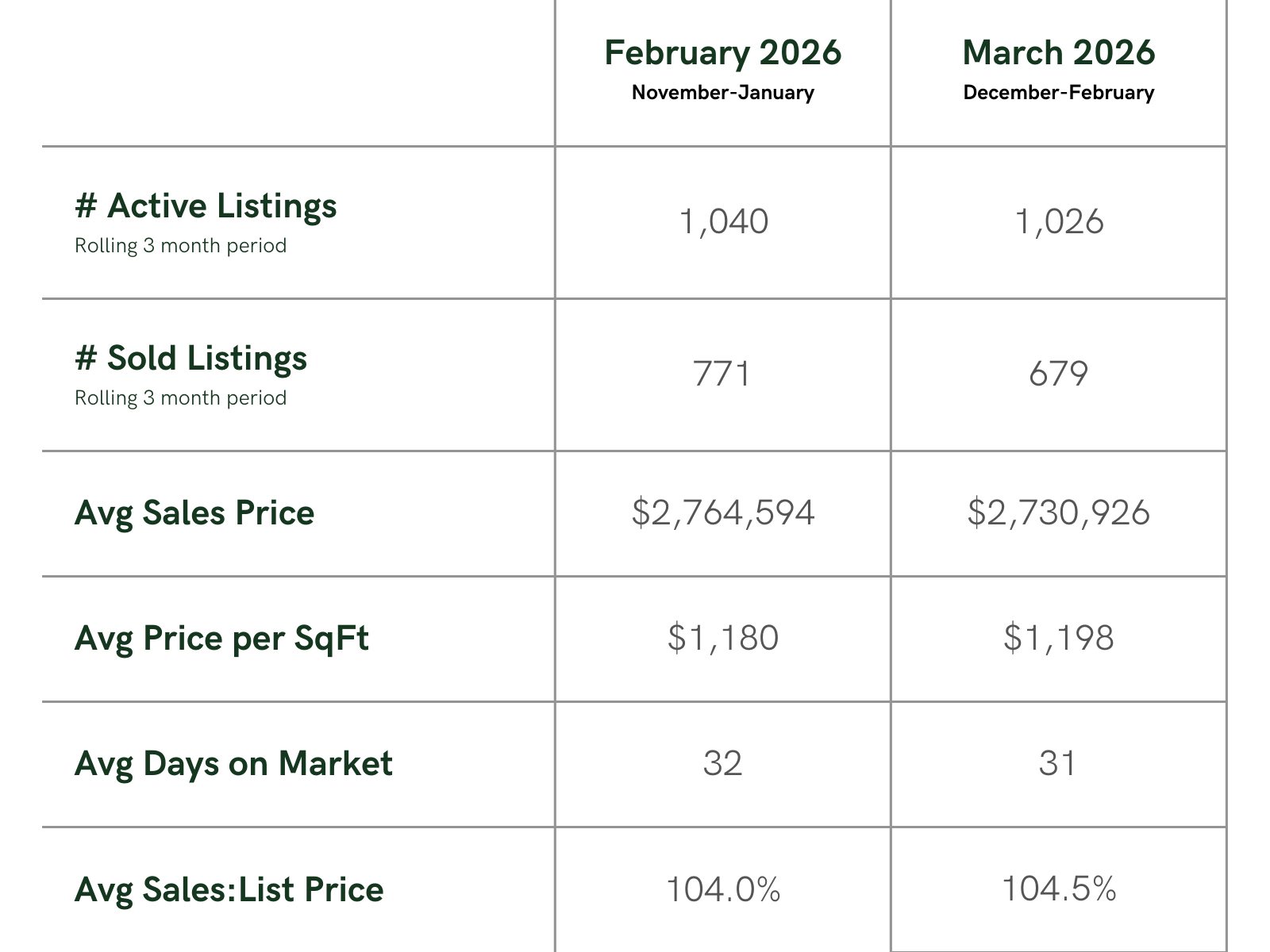Click the March 2026 column header
Viewport: 1270px width, 952px height.
point(1058,53)
